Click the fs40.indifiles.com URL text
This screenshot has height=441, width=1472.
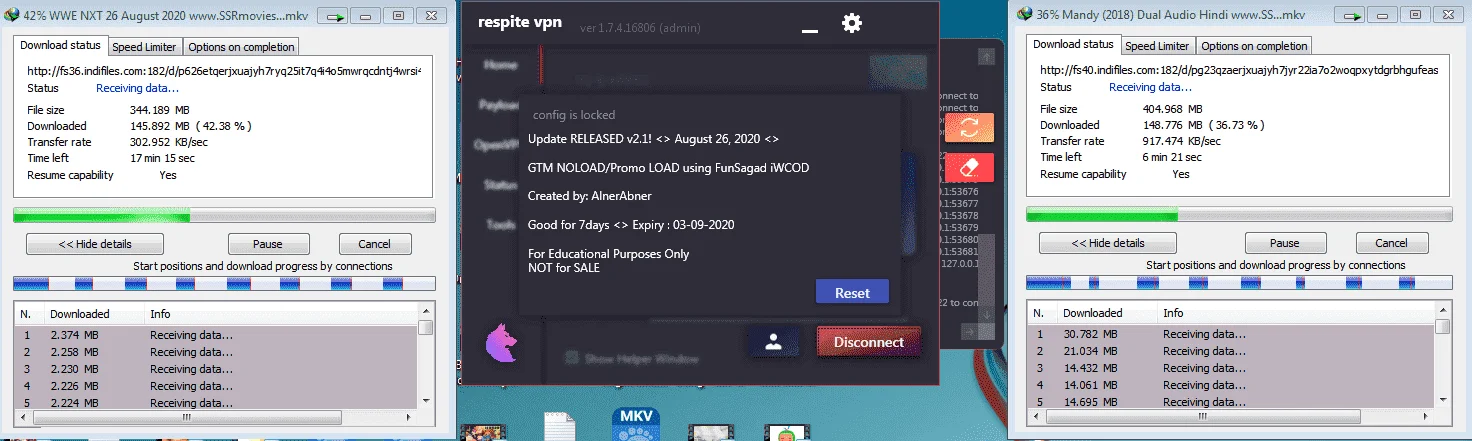click(x=1239, y=70)
